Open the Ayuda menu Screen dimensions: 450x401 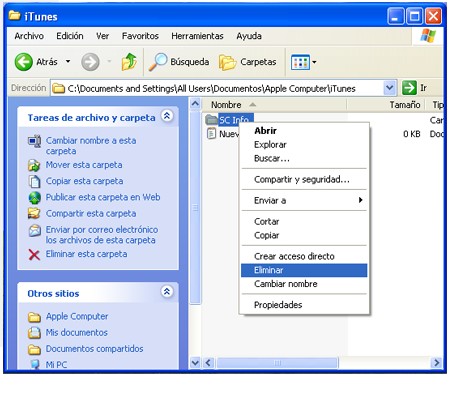tap(249, 36)
